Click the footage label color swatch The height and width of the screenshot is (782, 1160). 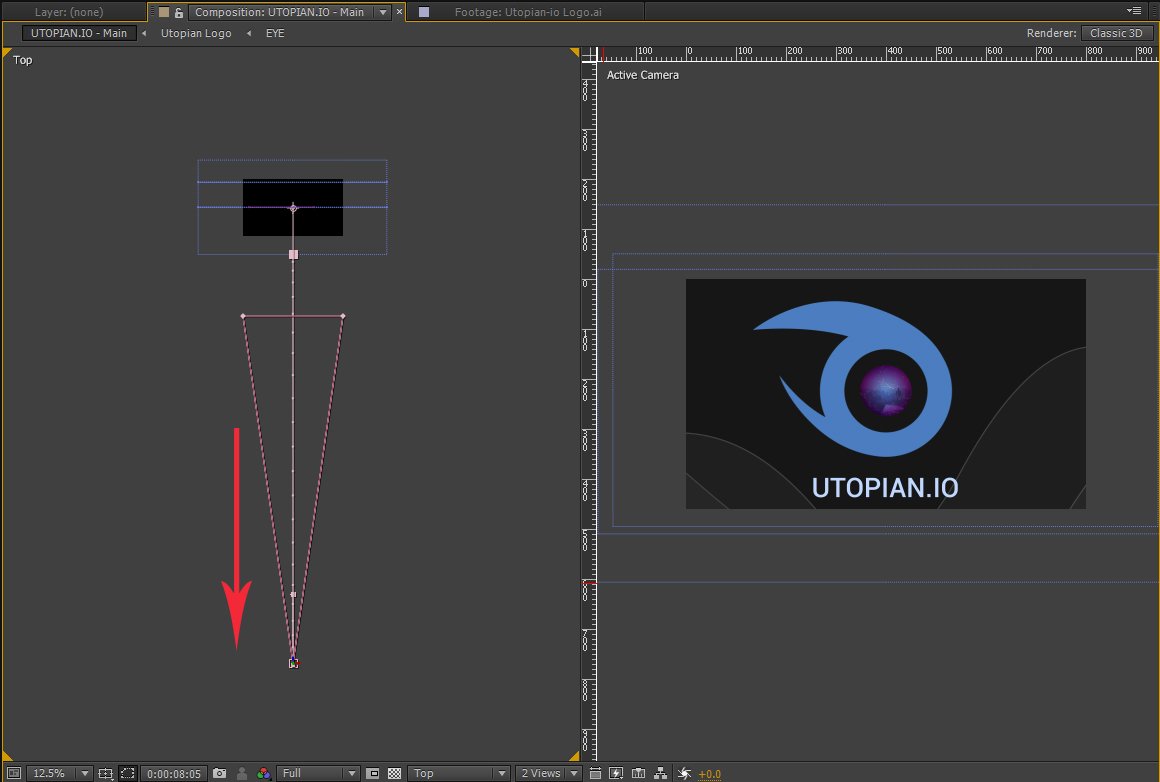[x=424, y=12]
